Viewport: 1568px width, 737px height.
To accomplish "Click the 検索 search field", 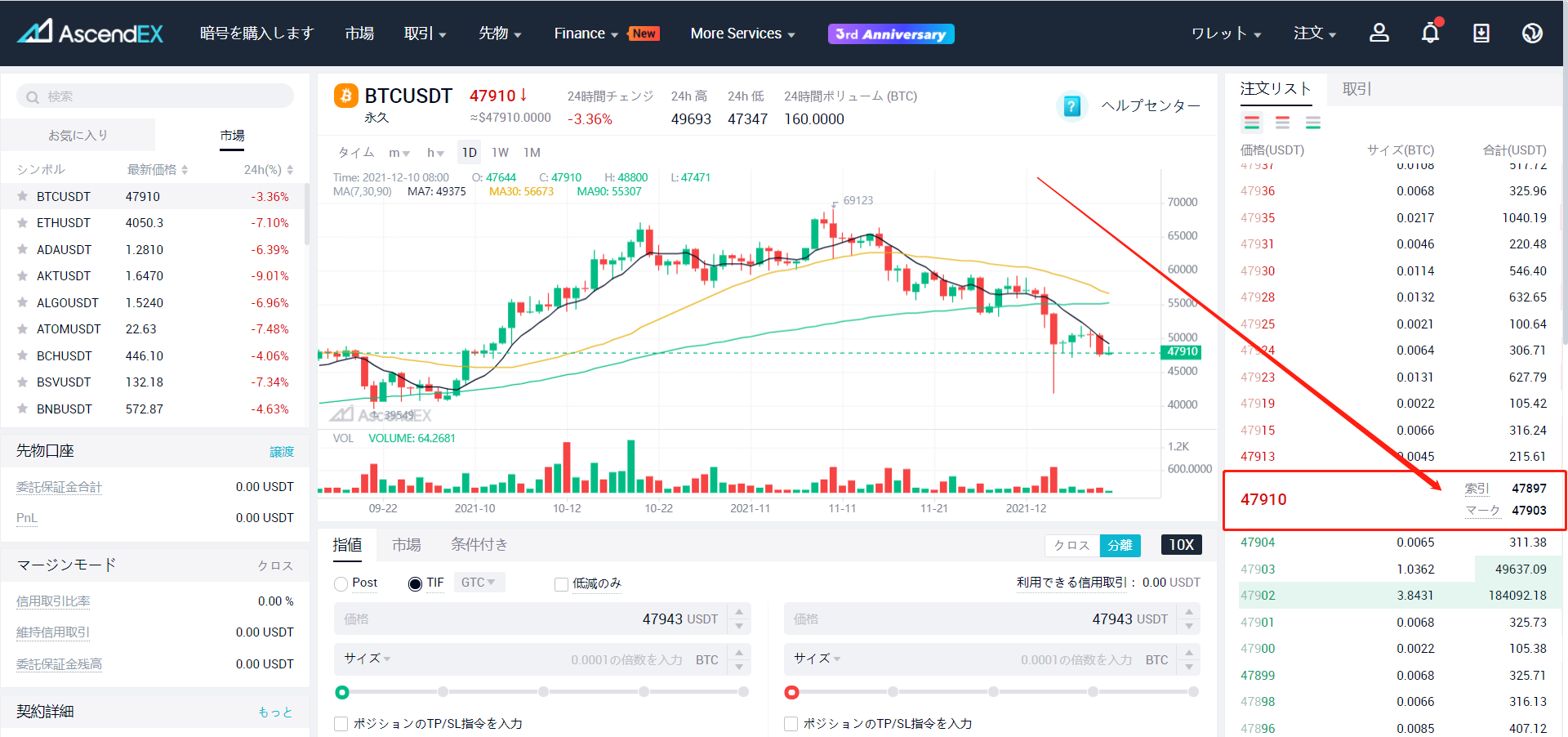I will coord(155,96).
